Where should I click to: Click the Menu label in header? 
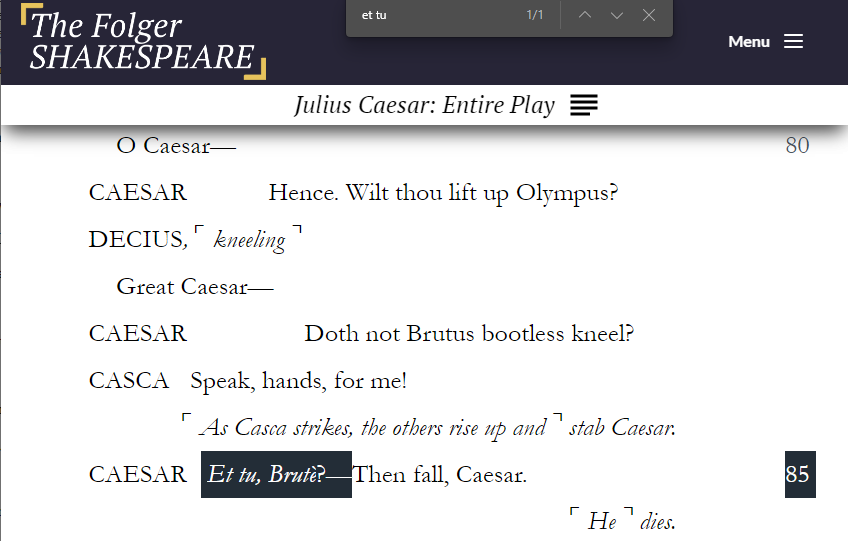tap(749, 41)
